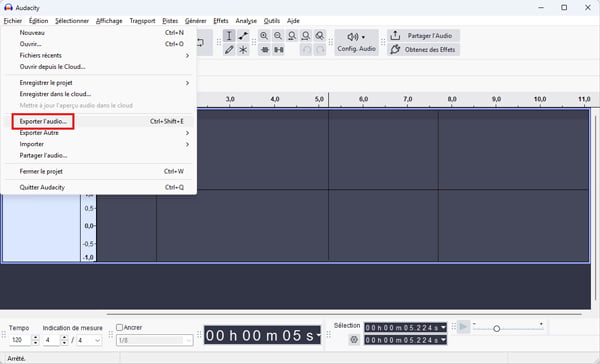This screenshot has height=364, width=600.
Task: Select Ouvrir depuis le Cloud...
Action: 99,67
